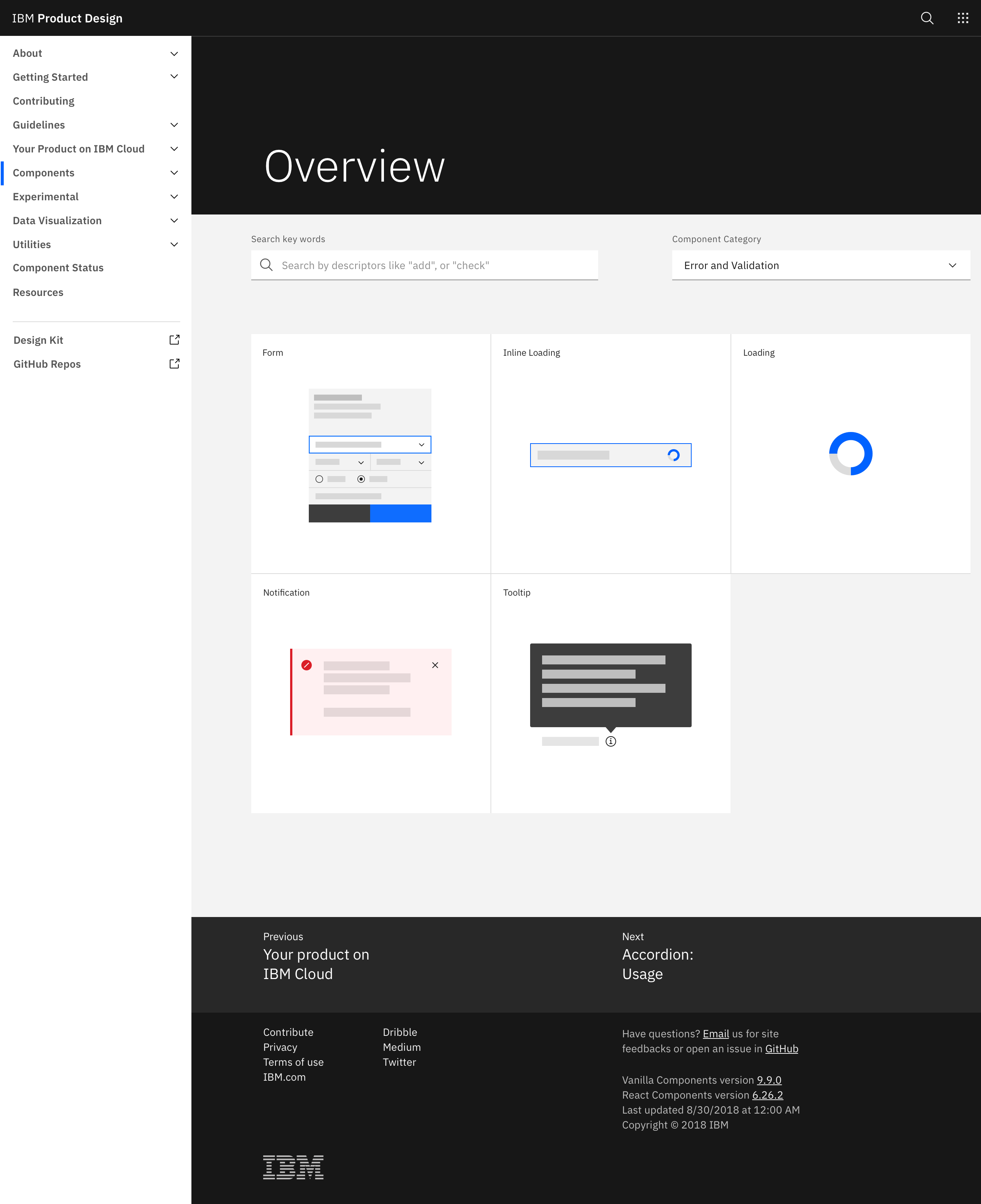Open Component Status in sidebar

pyautogui.click(x=58, y=268)
